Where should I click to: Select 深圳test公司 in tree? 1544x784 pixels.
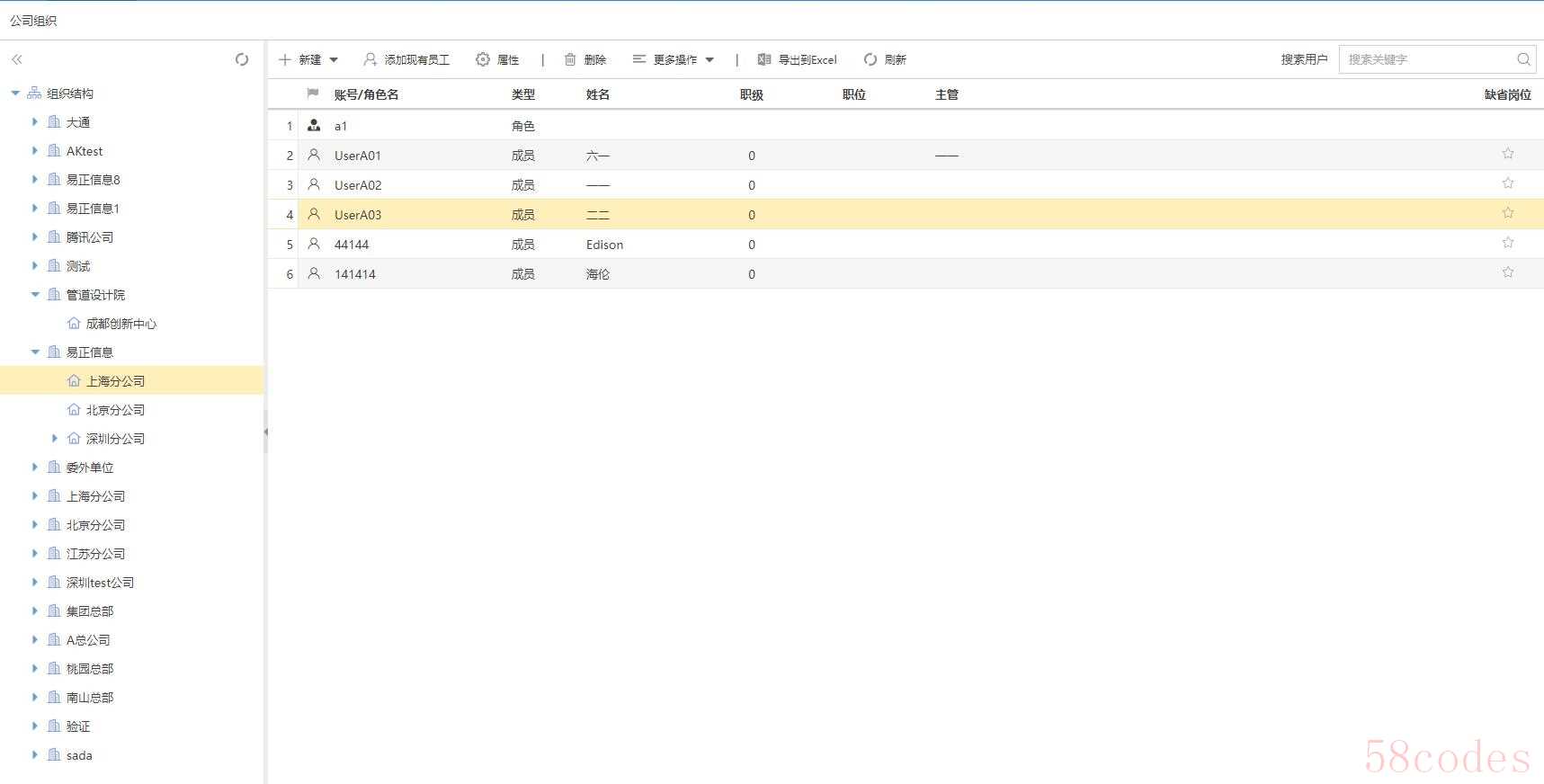point(100,582)
